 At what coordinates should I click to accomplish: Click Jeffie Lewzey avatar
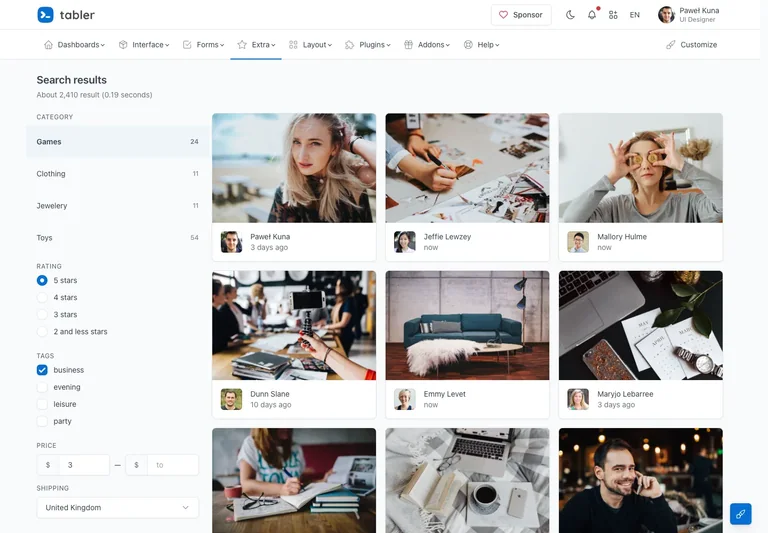[405, 242]
